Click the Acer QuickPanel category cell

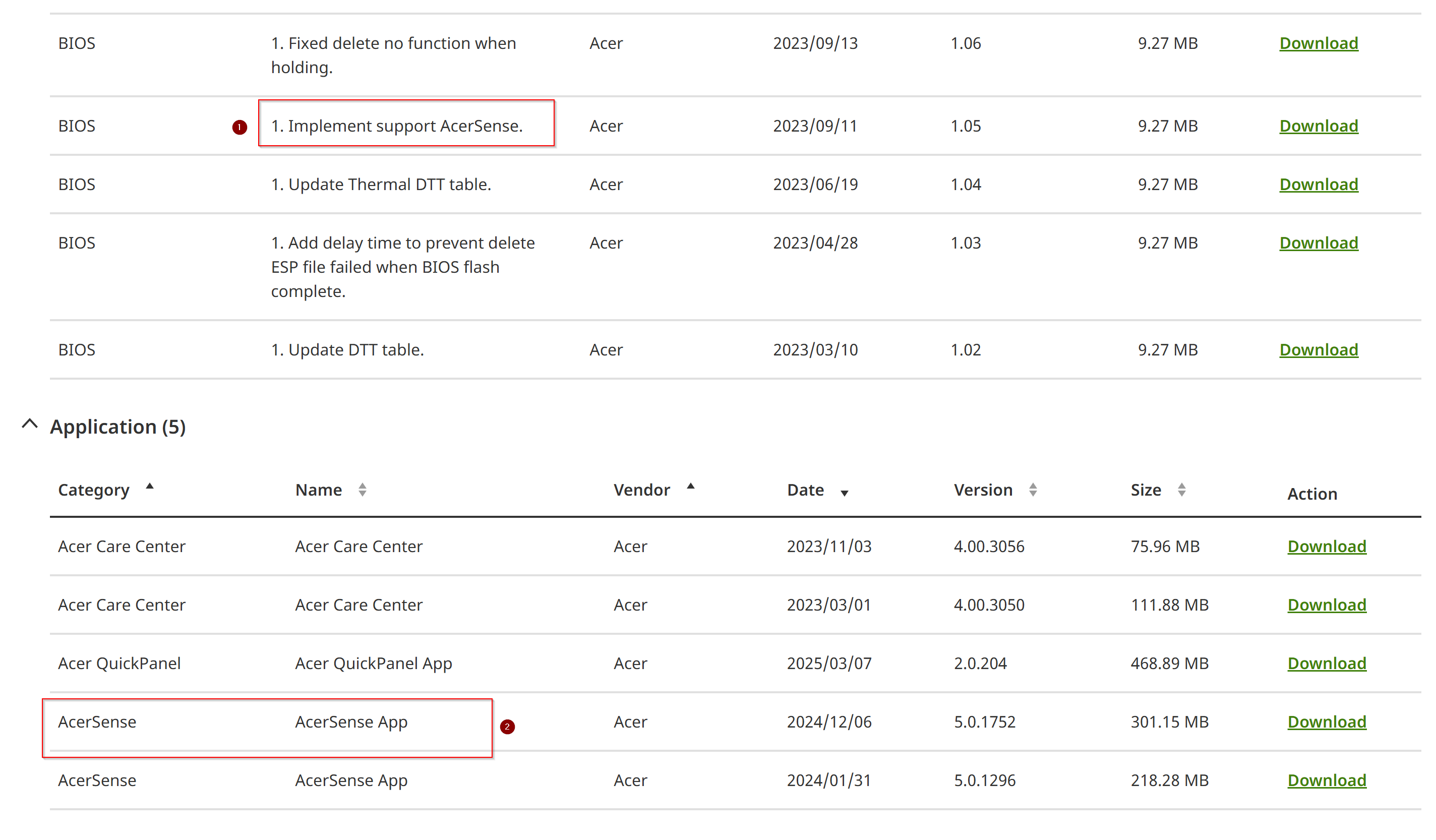click(x=119, y=664)
